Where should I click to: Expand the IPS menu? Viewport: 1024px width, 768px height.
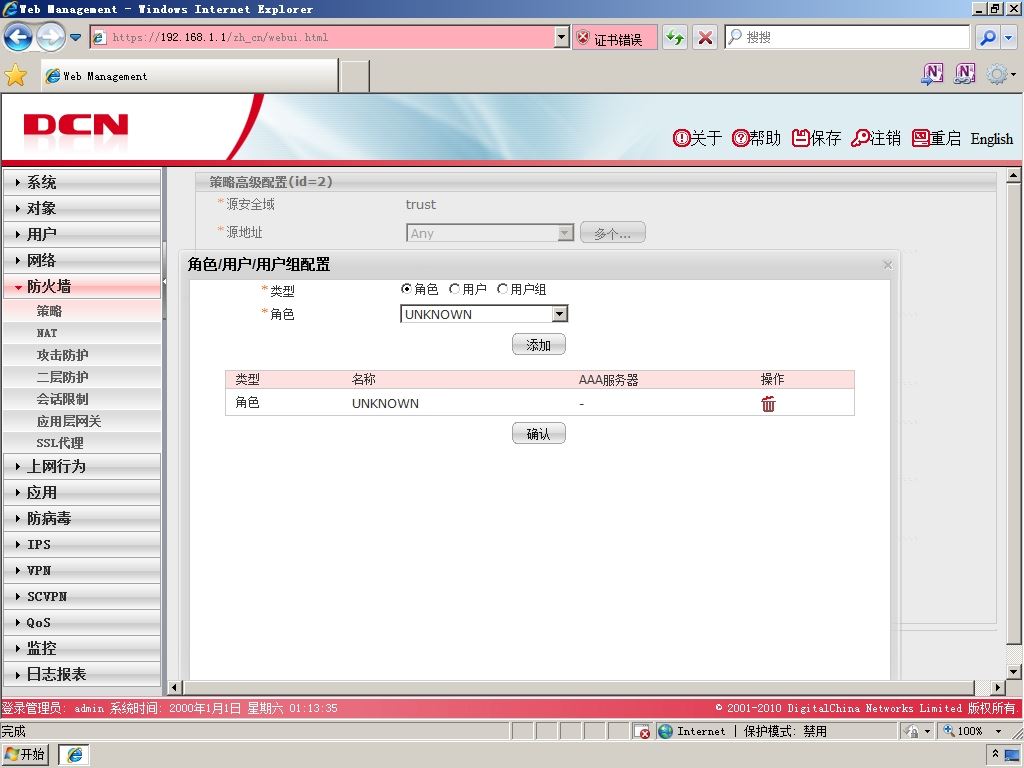click(82, 544)
